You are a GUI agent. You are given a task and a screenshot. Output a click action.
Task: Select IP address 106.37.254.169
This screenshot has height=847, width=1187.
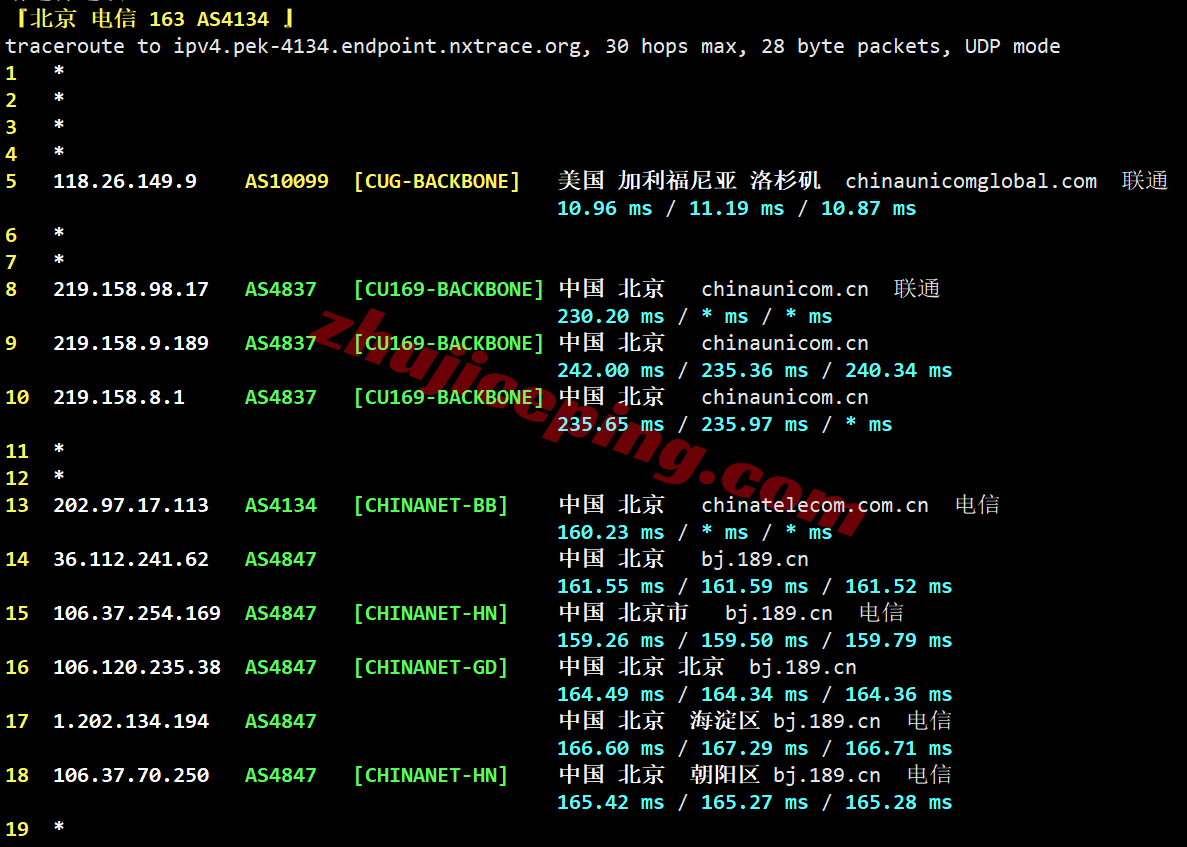[x=137, y=613]
